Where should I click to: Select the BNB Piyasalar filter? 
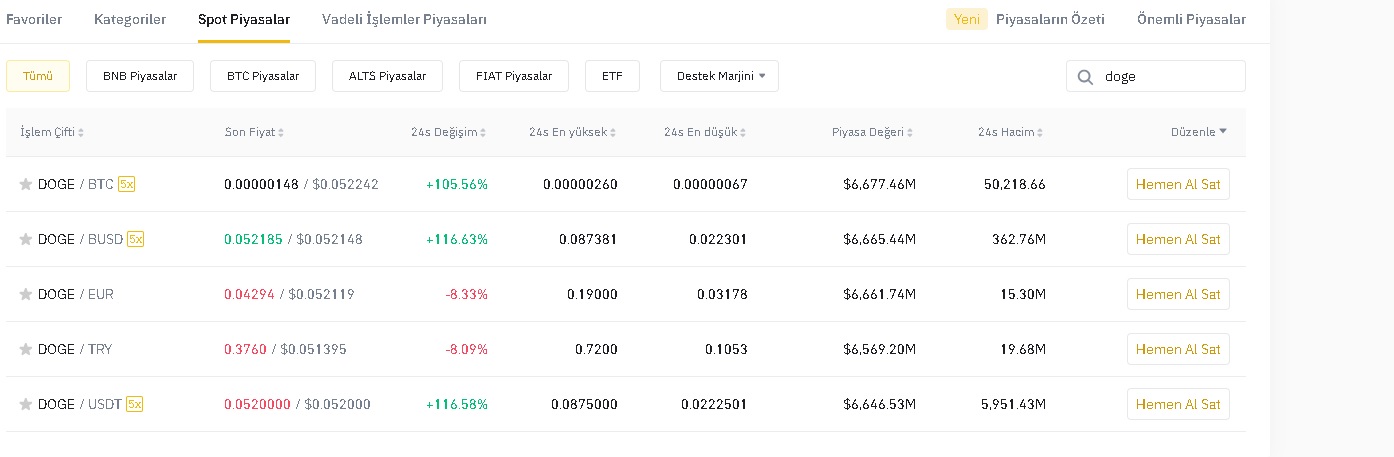tap(140, 76)
